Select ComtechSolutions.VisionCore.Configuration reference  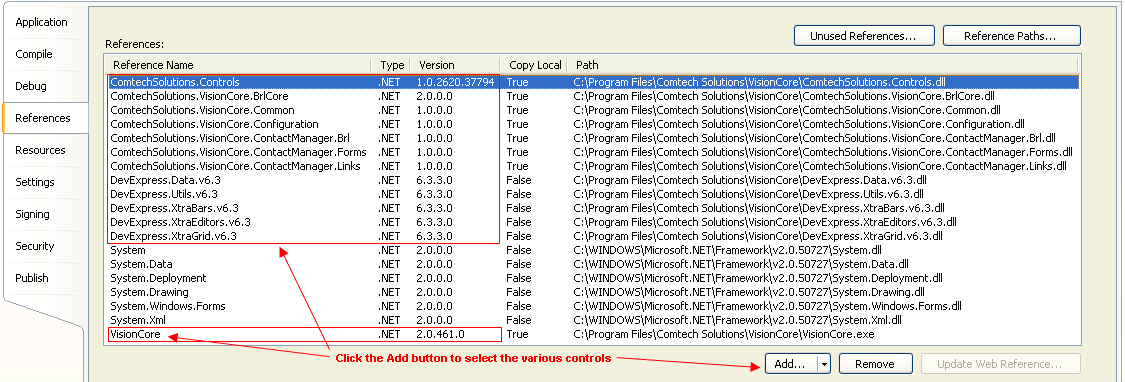(593, 124)
